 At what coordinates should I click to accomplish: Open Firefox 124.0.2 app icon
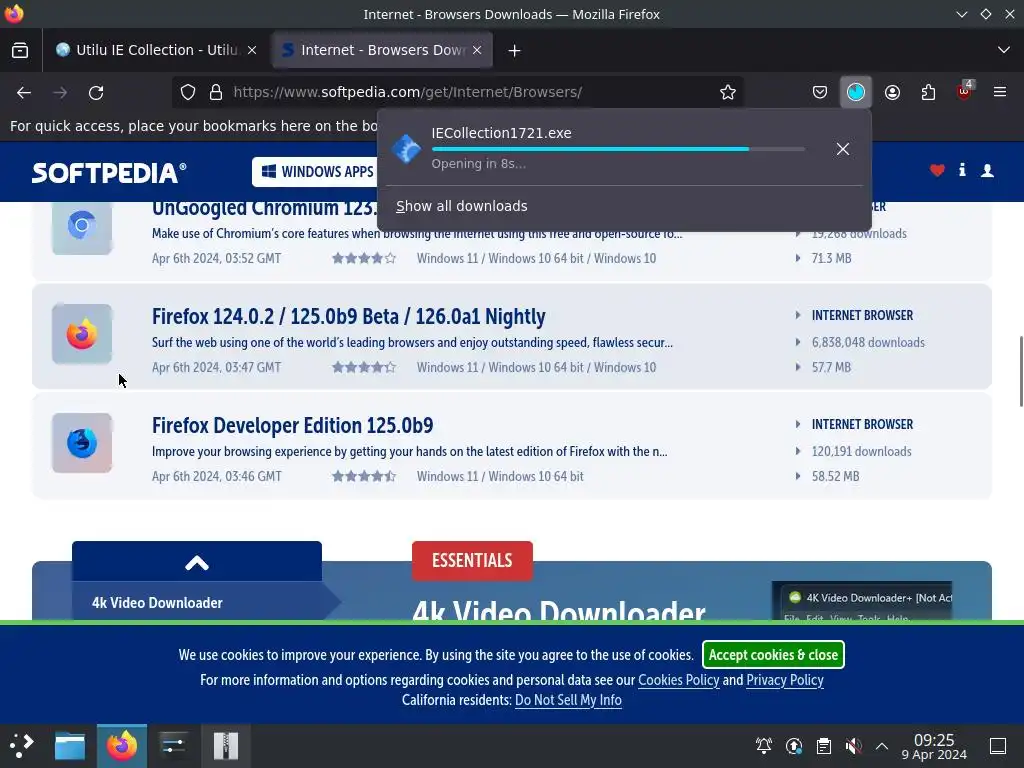pos(82,334)
